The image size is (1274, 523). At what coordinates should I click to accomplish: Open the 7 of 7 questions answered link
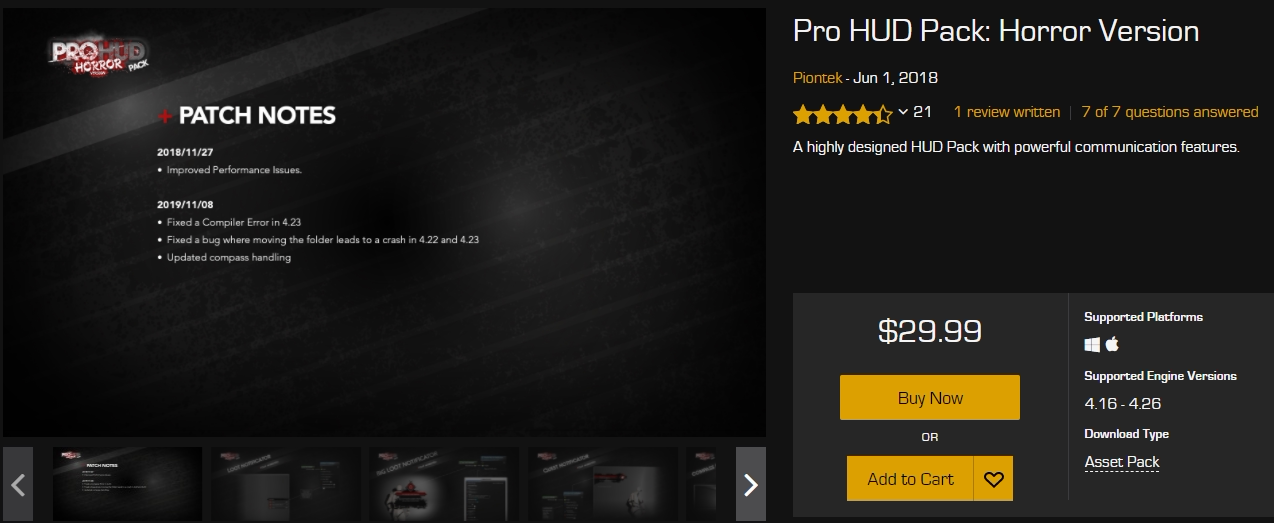coord(1170,112)
